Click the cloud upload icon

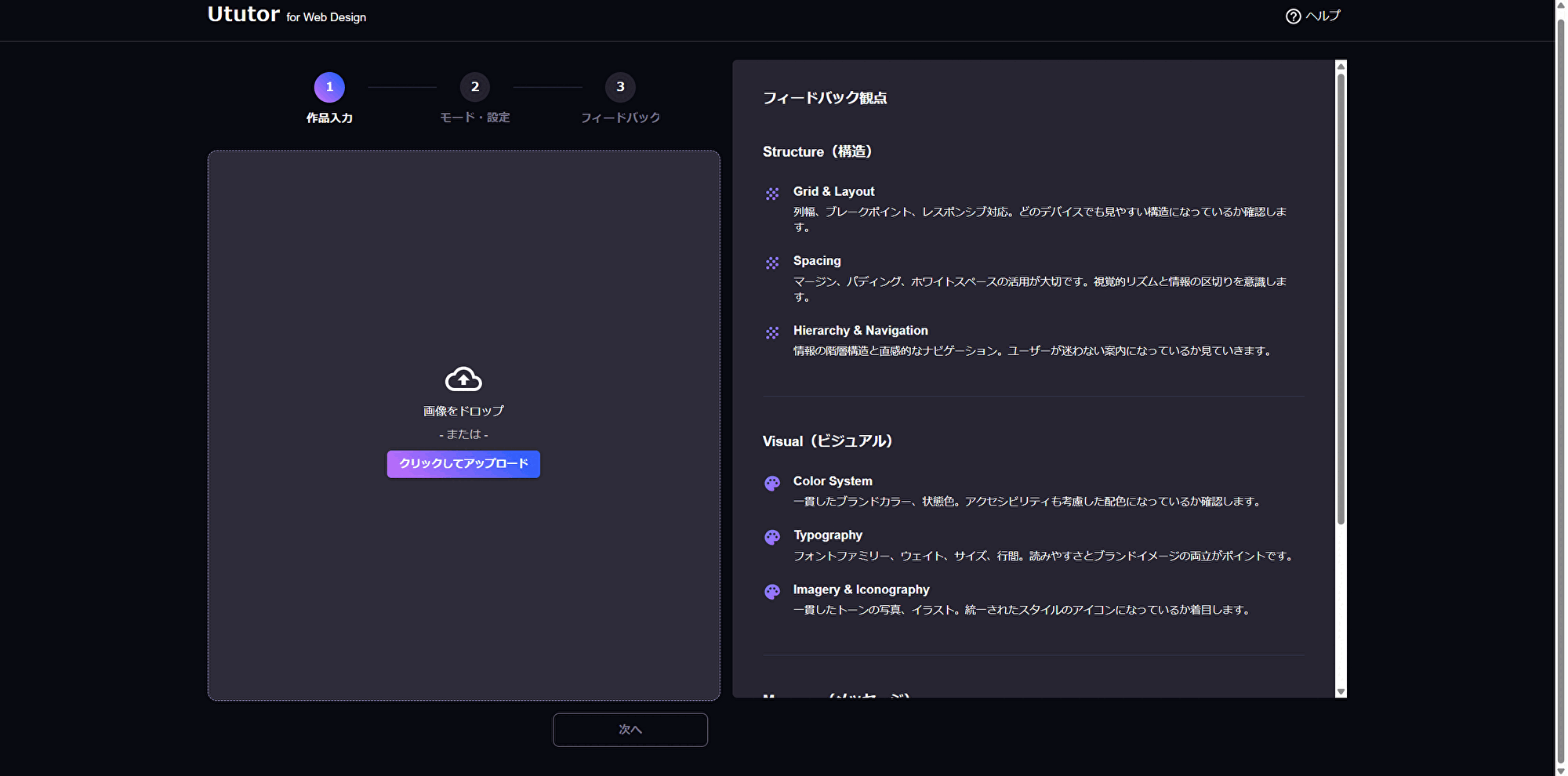[463, 379]
